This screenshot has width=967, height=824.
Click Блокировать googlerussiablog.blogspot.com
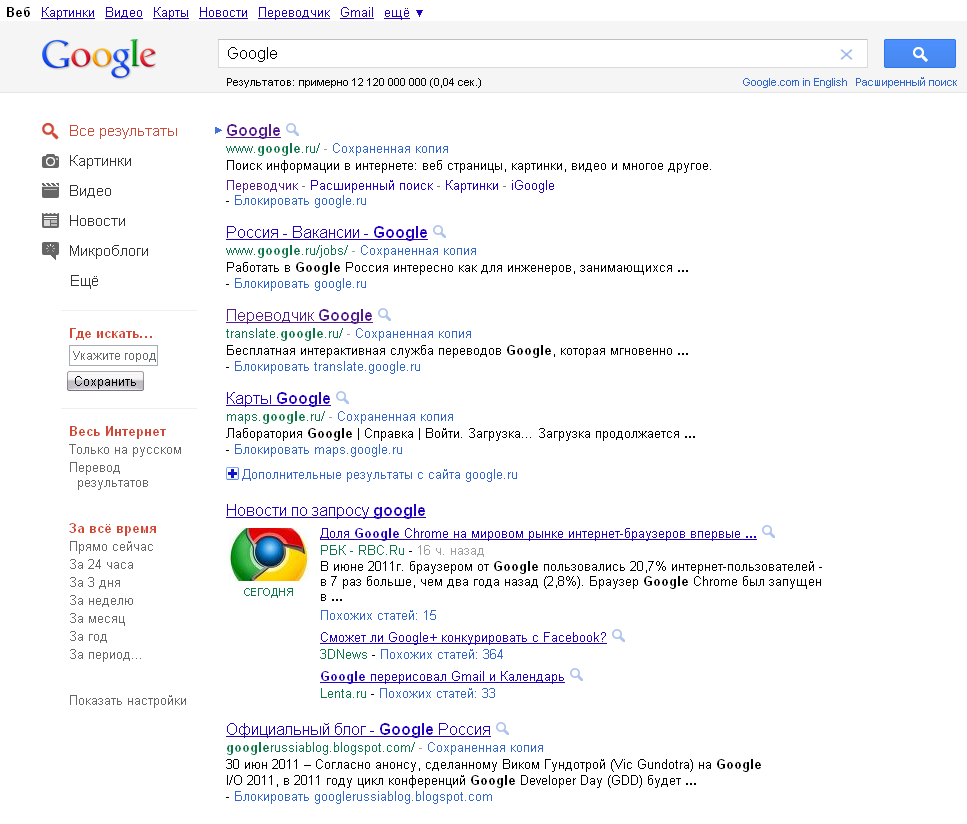363,796
